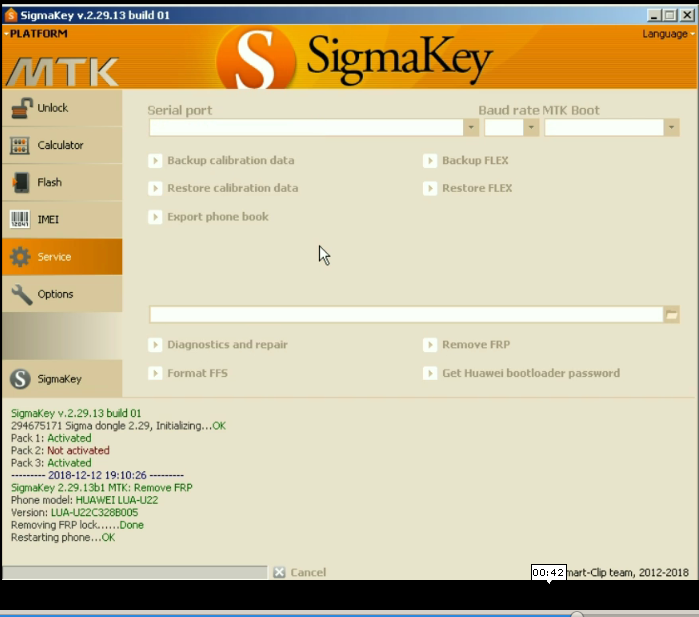Viewport: 699px width, 617px height.
Task: Click 'Phone model: HUAWEI LUA-U22' log line
Action: pyautogui.click(x=84, y=500)
